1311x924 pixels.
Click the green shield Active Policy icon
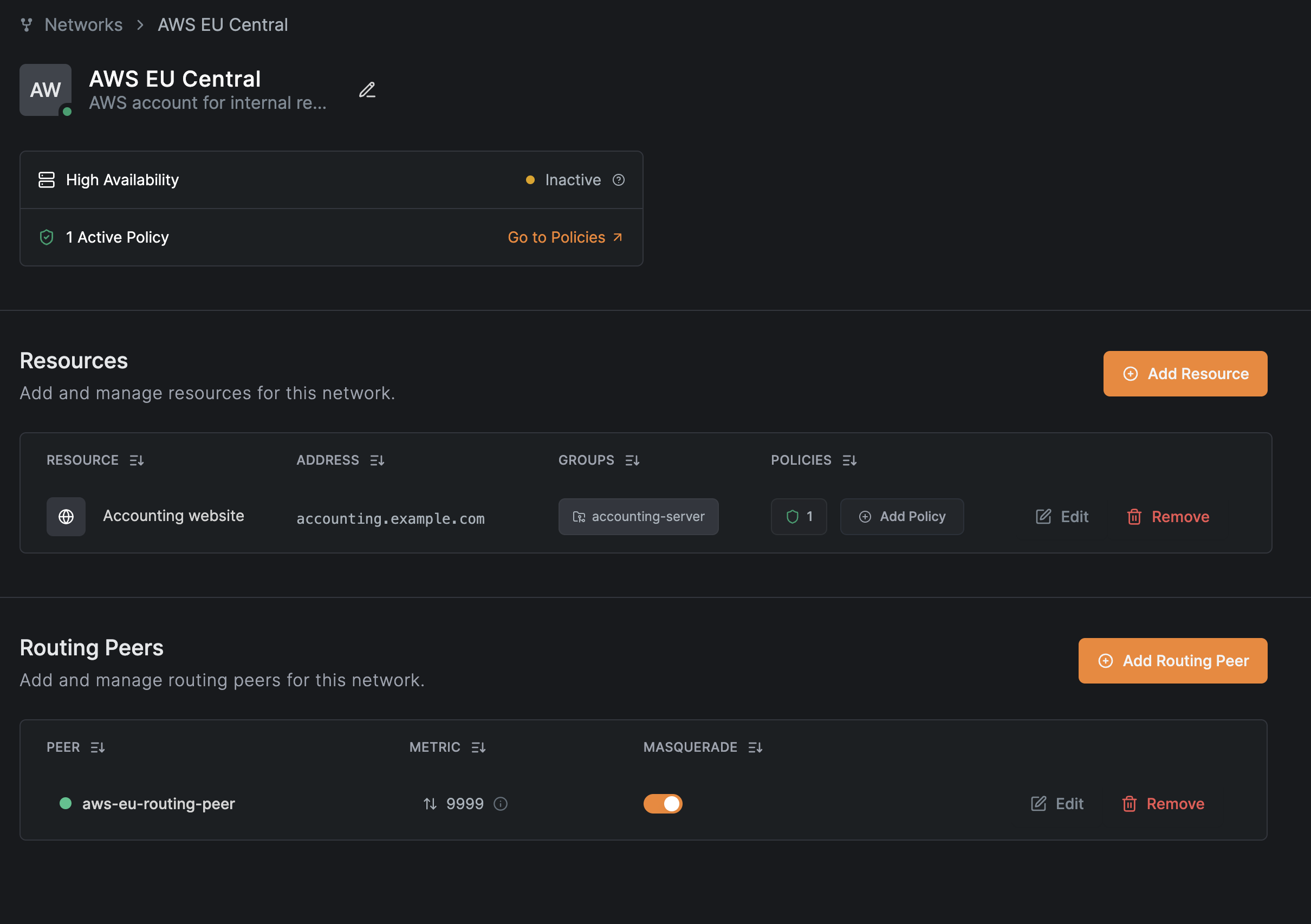pos(46,237)
